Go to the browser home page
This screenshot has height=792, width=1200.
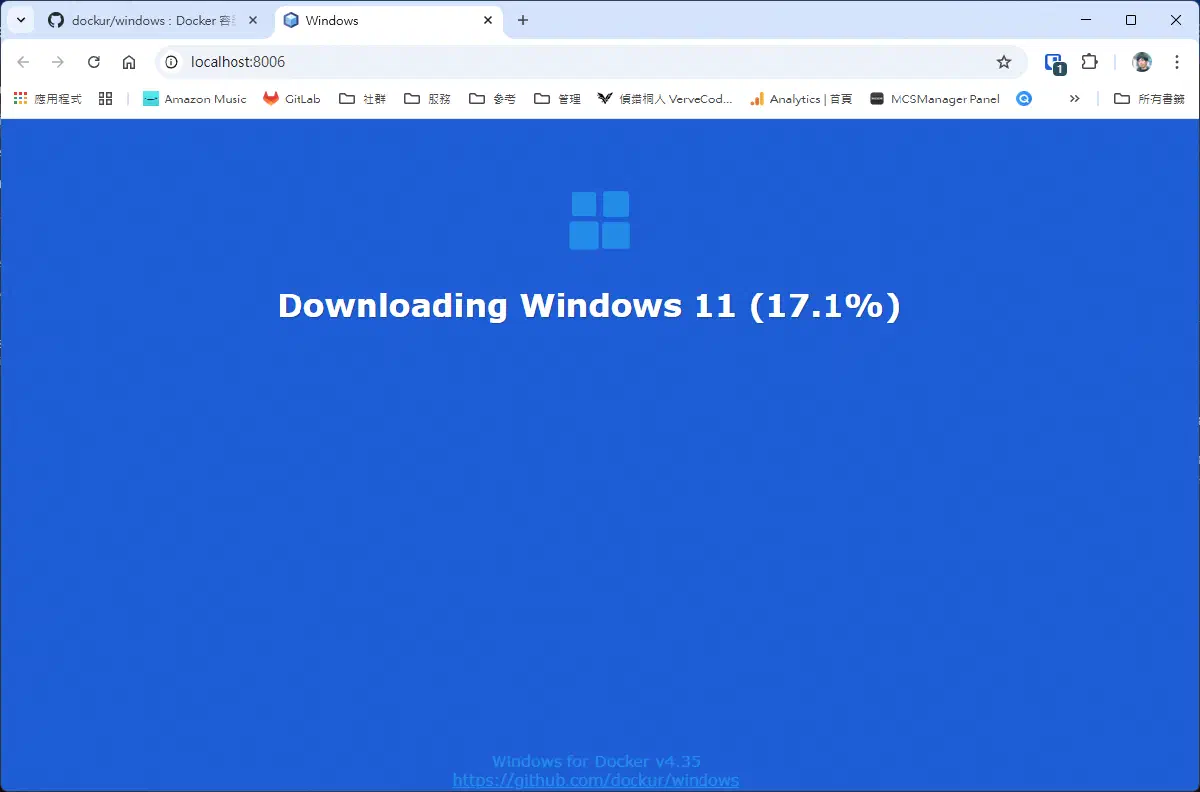point(129,62)
